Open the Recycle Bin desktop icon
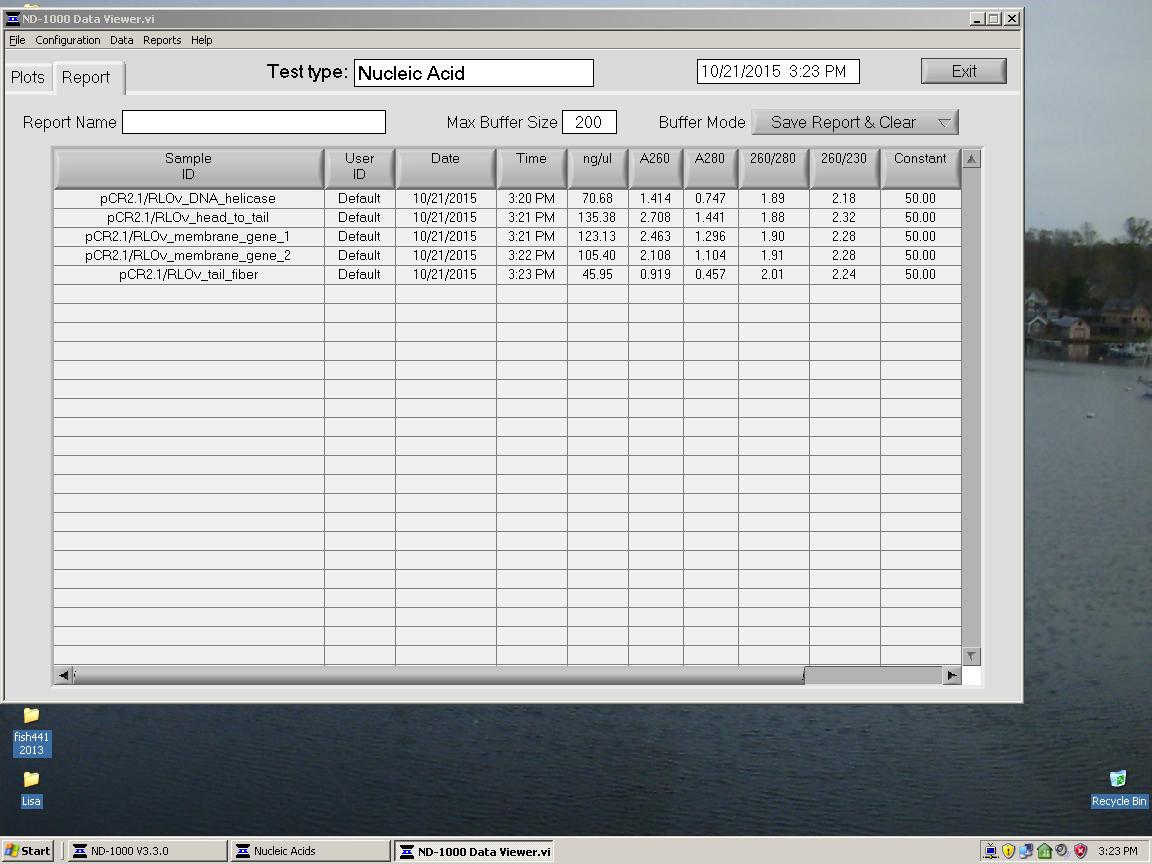The image size is (1152, 864). (x=1118, y=789)
